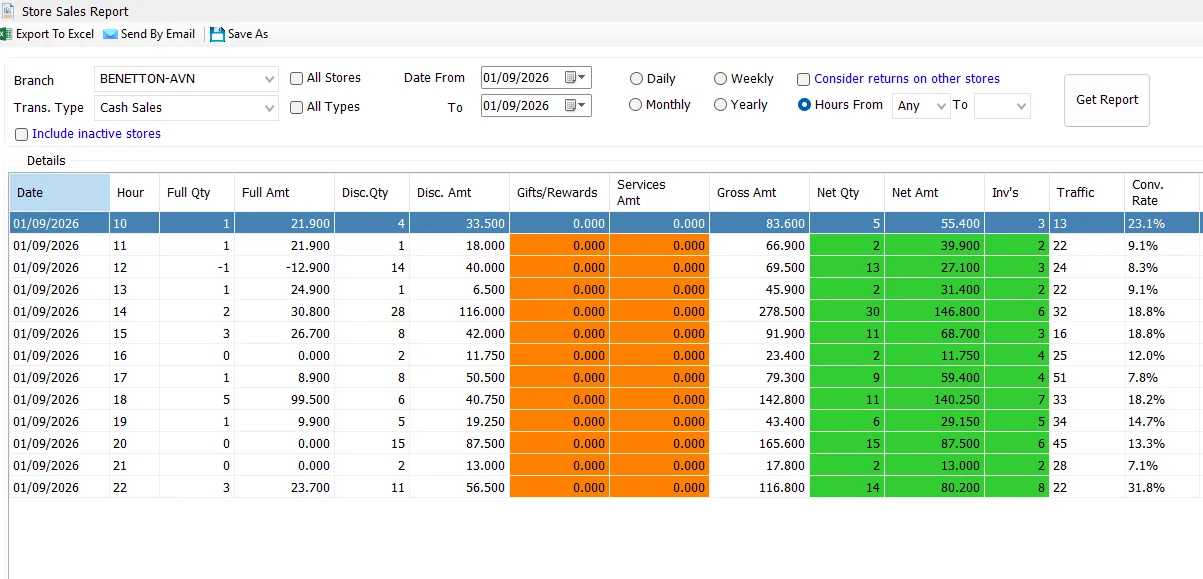Image resolution: width=1203 pixels, height=579 pixels.
Task: Click the Export To Excel icon
Action: point(5,34)
